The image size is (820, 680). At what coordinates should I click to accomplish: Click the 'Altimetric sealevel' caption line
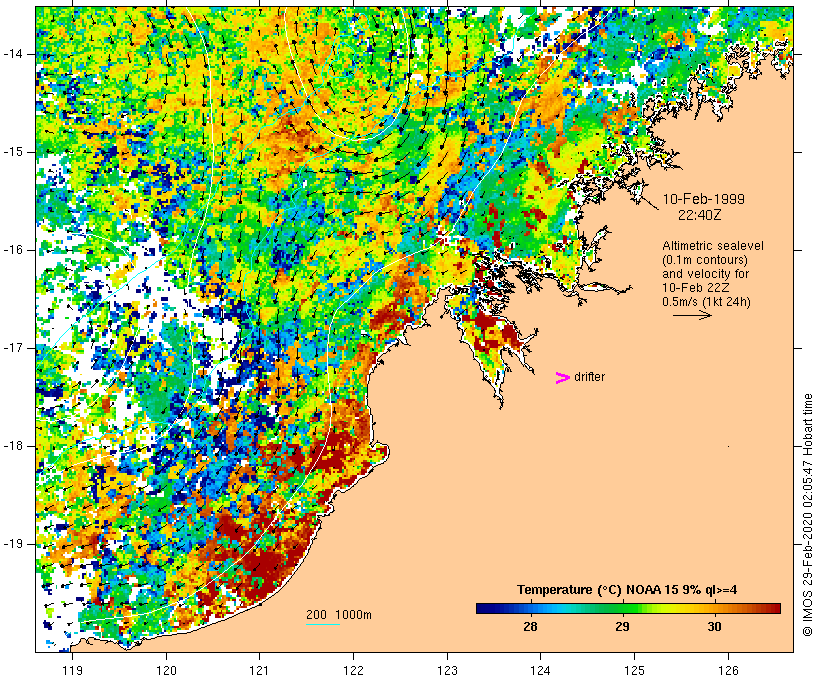coord(713,245)
